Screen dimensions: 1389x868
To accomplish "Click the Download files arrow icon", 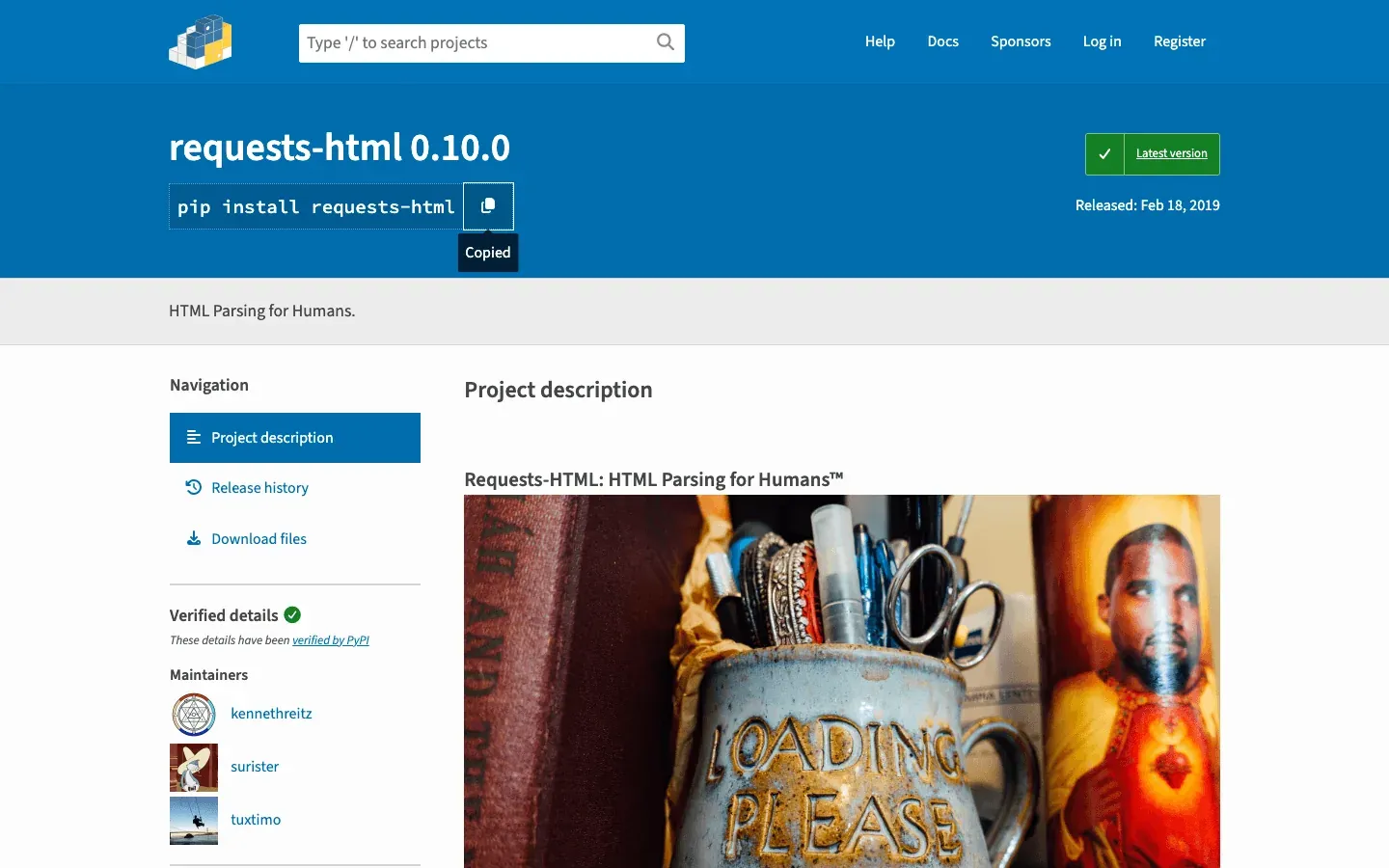I will [x=193, y=538].
